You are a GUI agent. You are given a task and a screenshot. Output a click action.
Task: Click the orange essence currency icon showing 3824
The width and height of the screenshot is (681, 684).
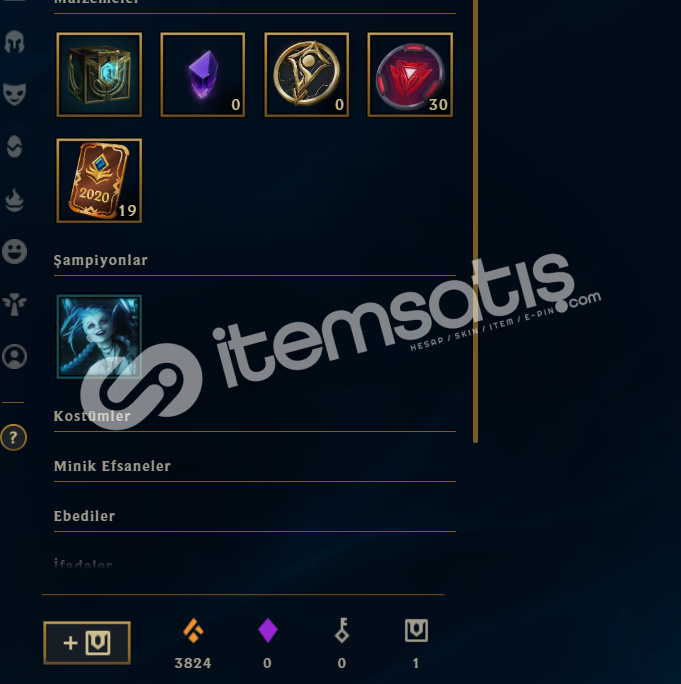click(193, 631)
